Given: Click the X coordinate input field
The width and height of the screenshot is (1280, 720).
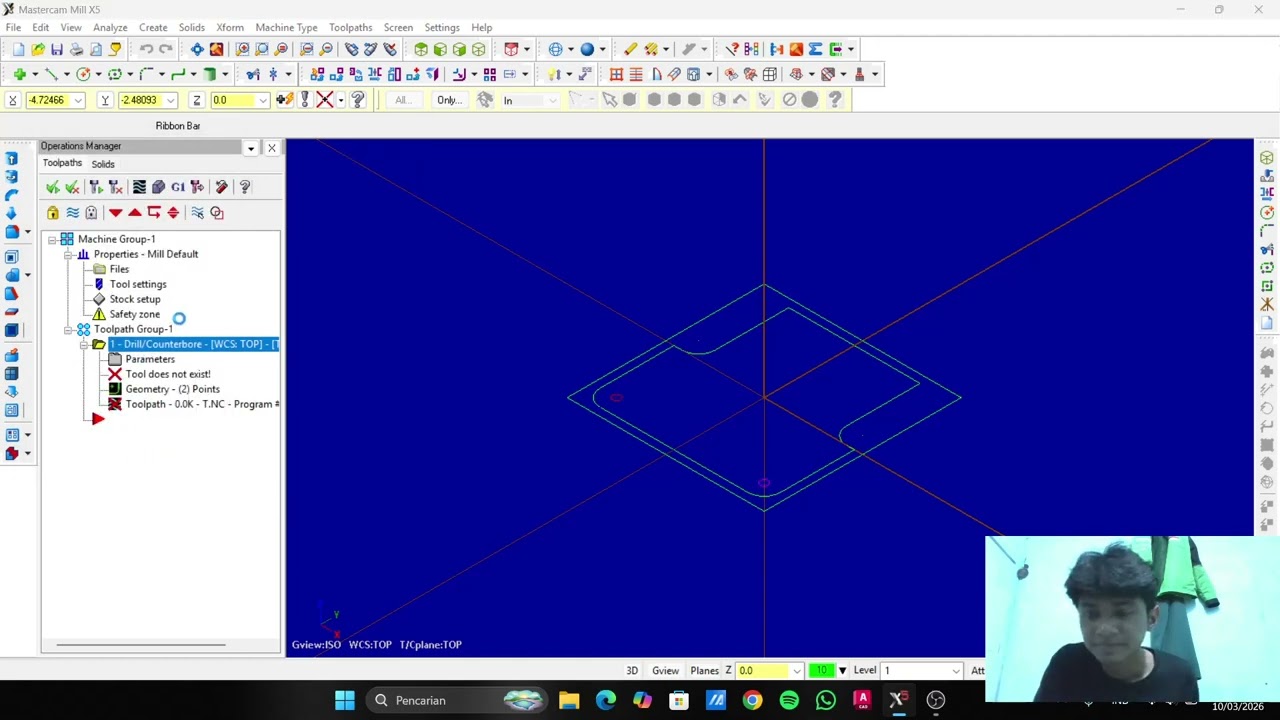Looking at the screenshot, I should (48, 100).
